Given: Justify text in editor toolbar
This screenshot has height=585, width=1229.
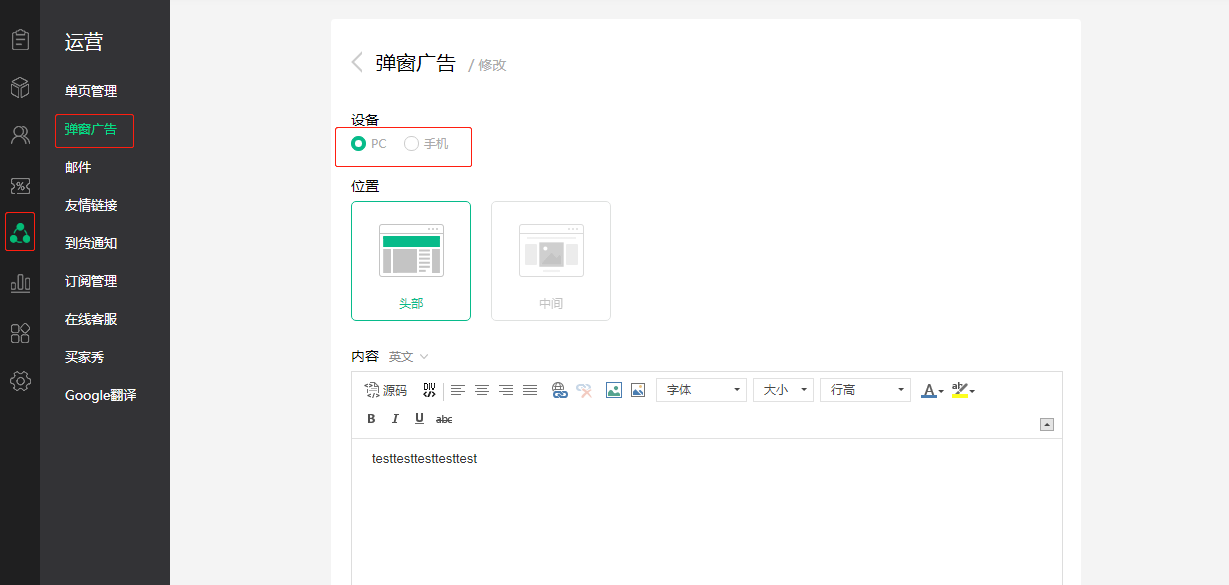Looking at the screenshot, I should click(x=530, y=390).
